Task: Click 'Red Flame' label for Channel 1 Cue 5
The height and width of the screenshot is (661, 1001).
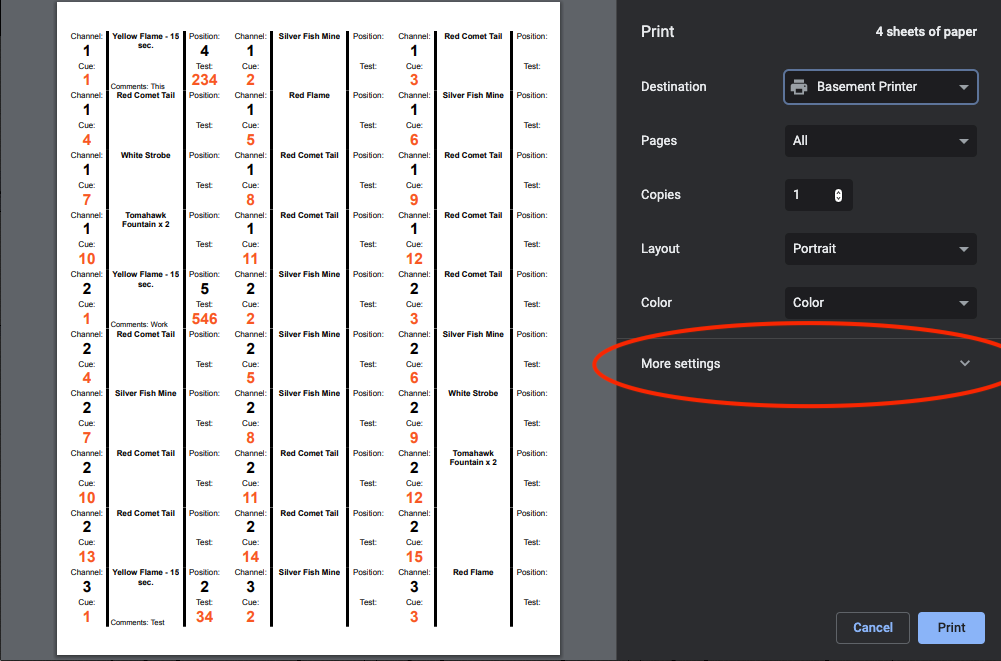Action: click(x=309, y=95)
